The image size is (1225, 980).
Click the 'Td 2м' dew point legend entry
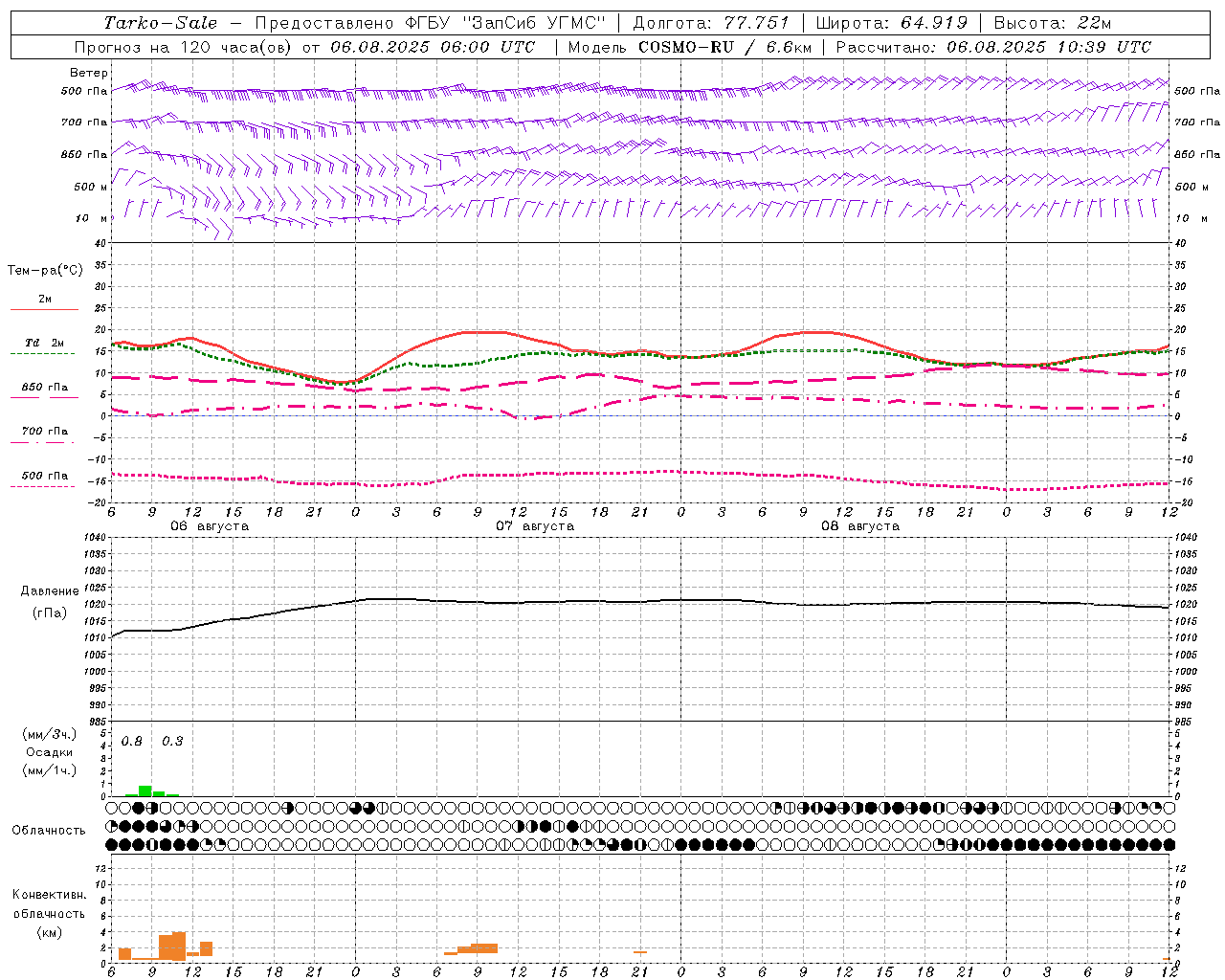(44, 343)
